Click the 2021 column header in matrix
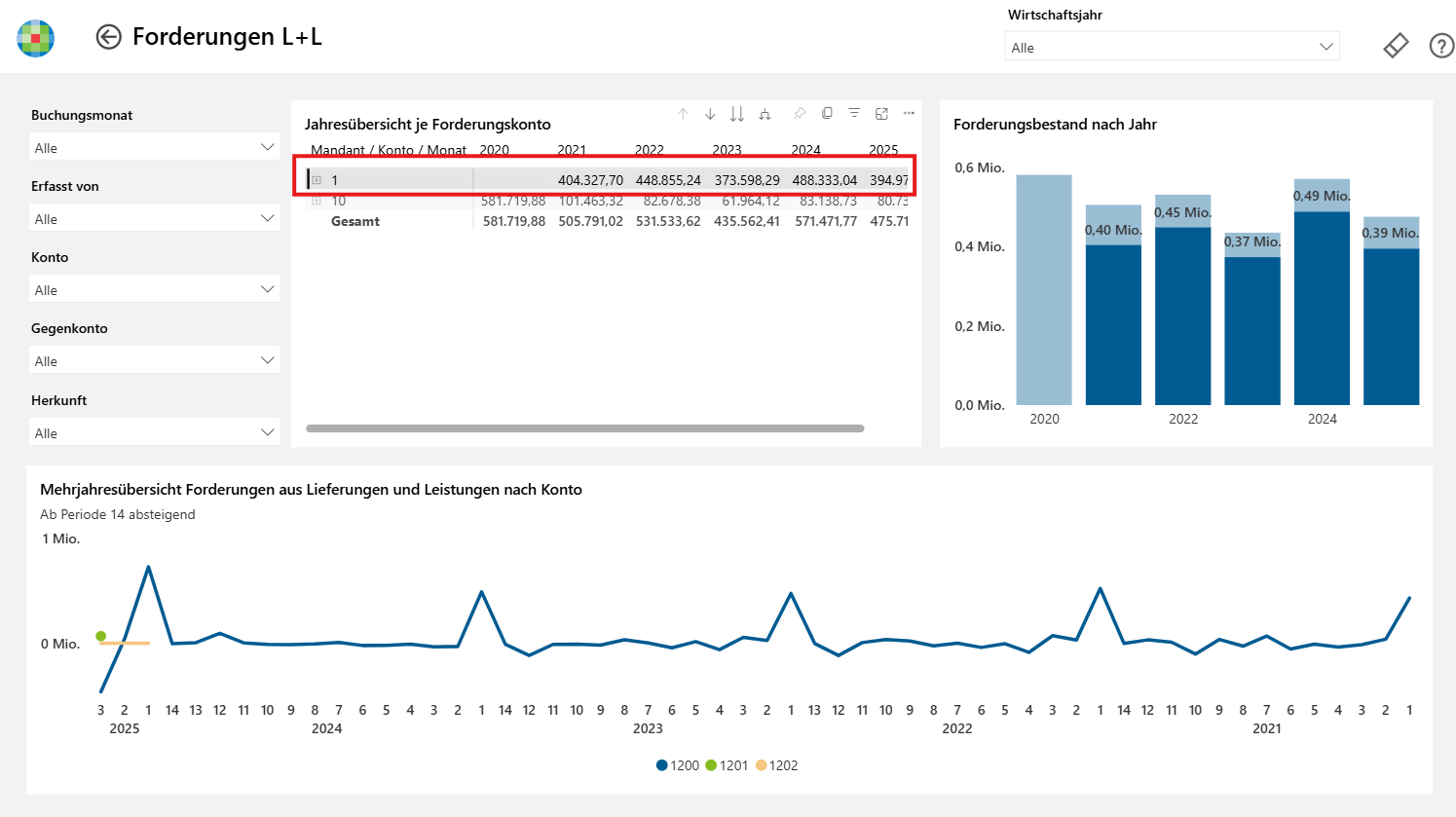1456x817 pixels. [572, 150]
